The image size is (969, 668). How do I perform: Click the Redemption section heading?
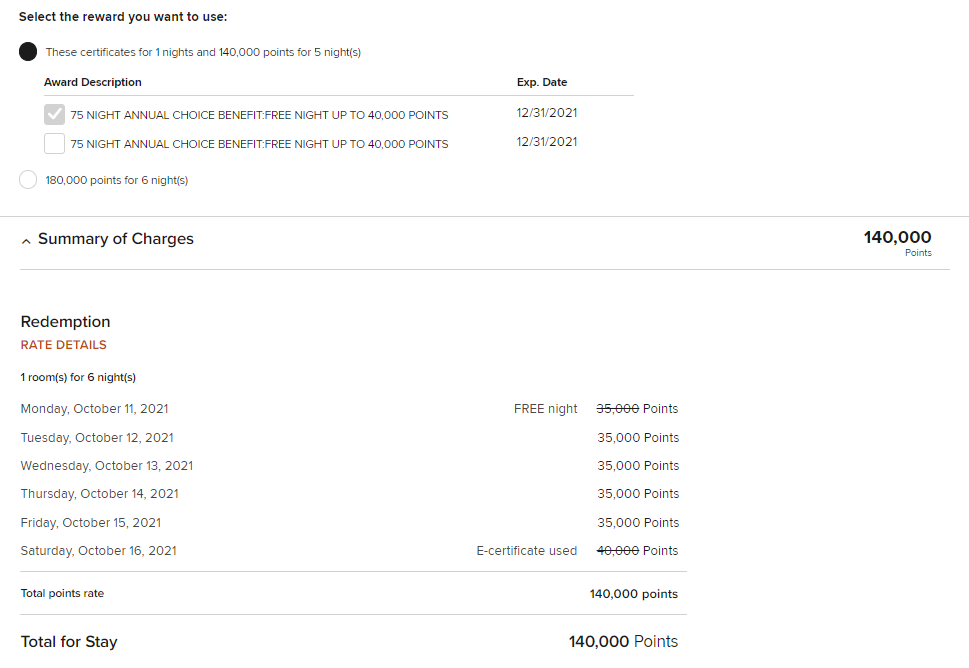[65, 322]
